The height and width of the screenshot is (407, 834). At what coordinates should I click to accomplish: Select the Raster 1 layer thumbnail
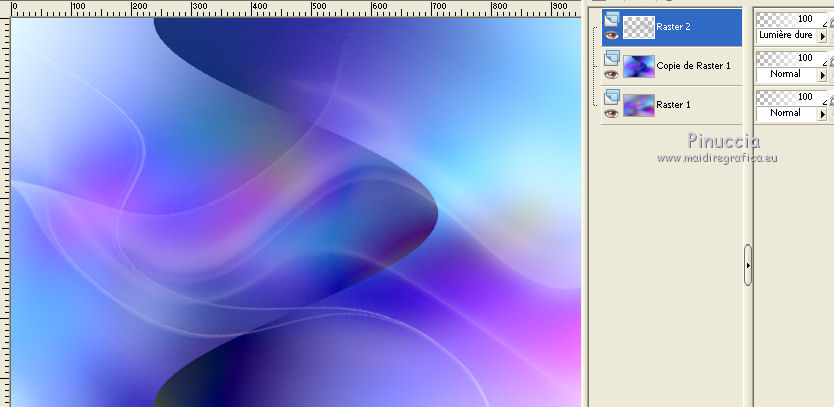pyautogui.click(x=638, y=105)
